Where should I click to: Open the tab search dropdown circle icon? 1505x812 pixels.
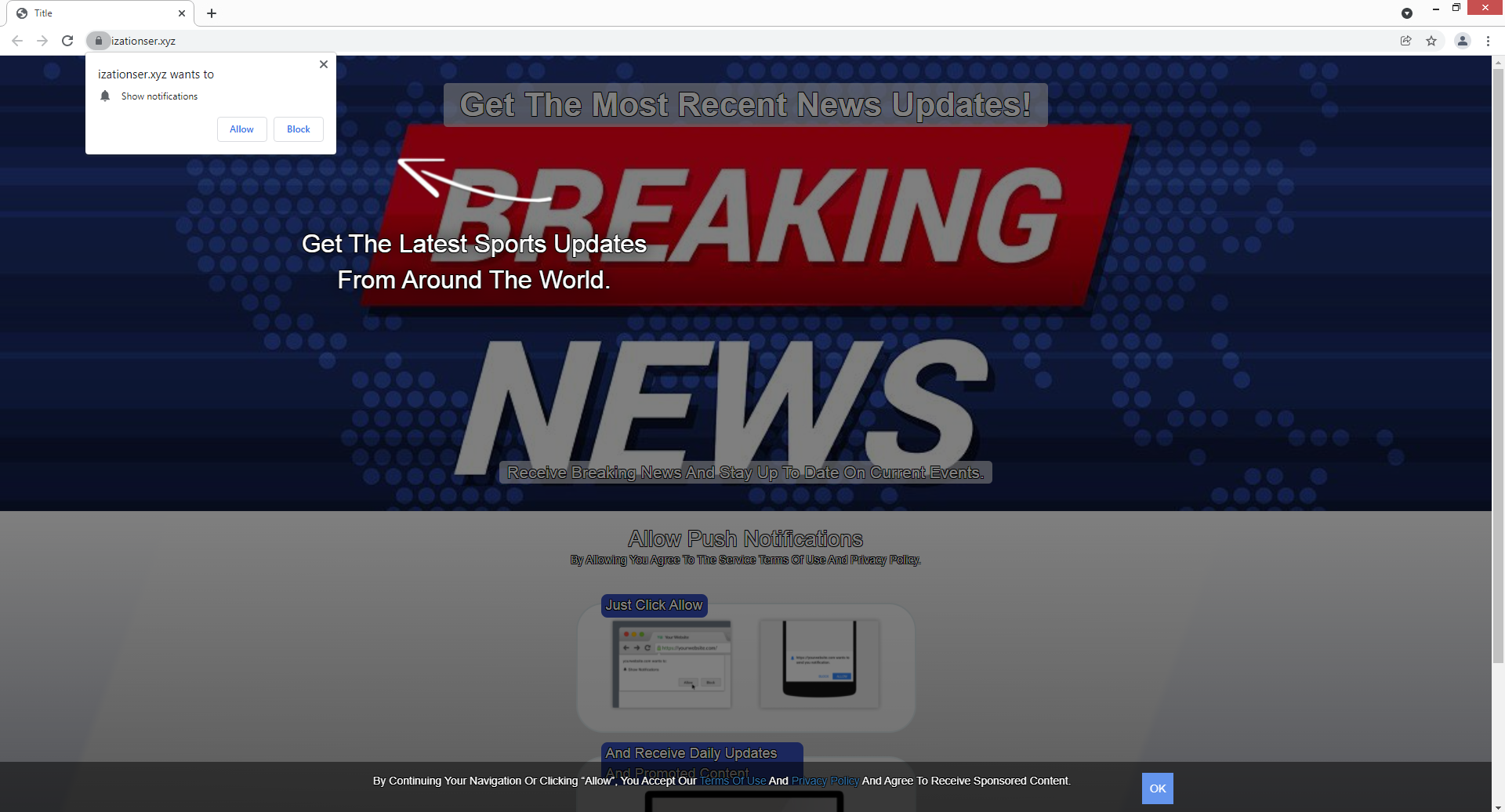[1407, 13]
